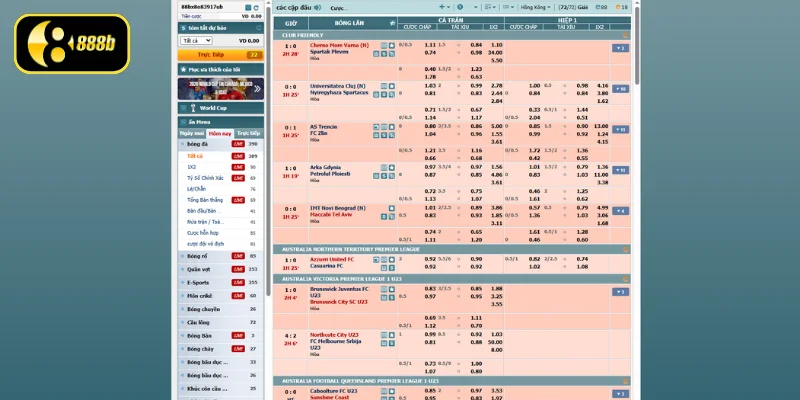Viewport: 800px width, 400px height.
Task: Open the E-Sports category
Action: [221, 283]
